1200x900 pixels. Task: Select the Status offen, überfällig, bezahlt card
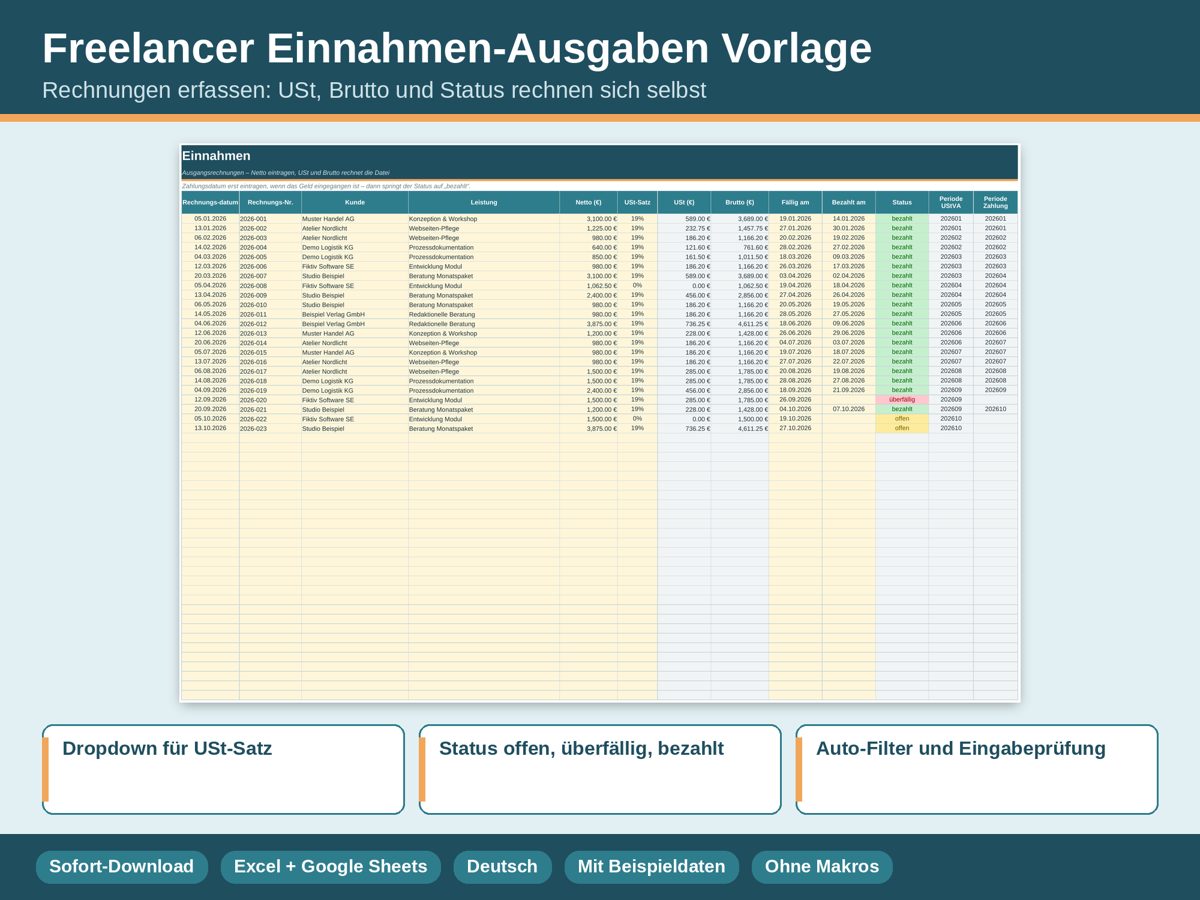point(600,769)
